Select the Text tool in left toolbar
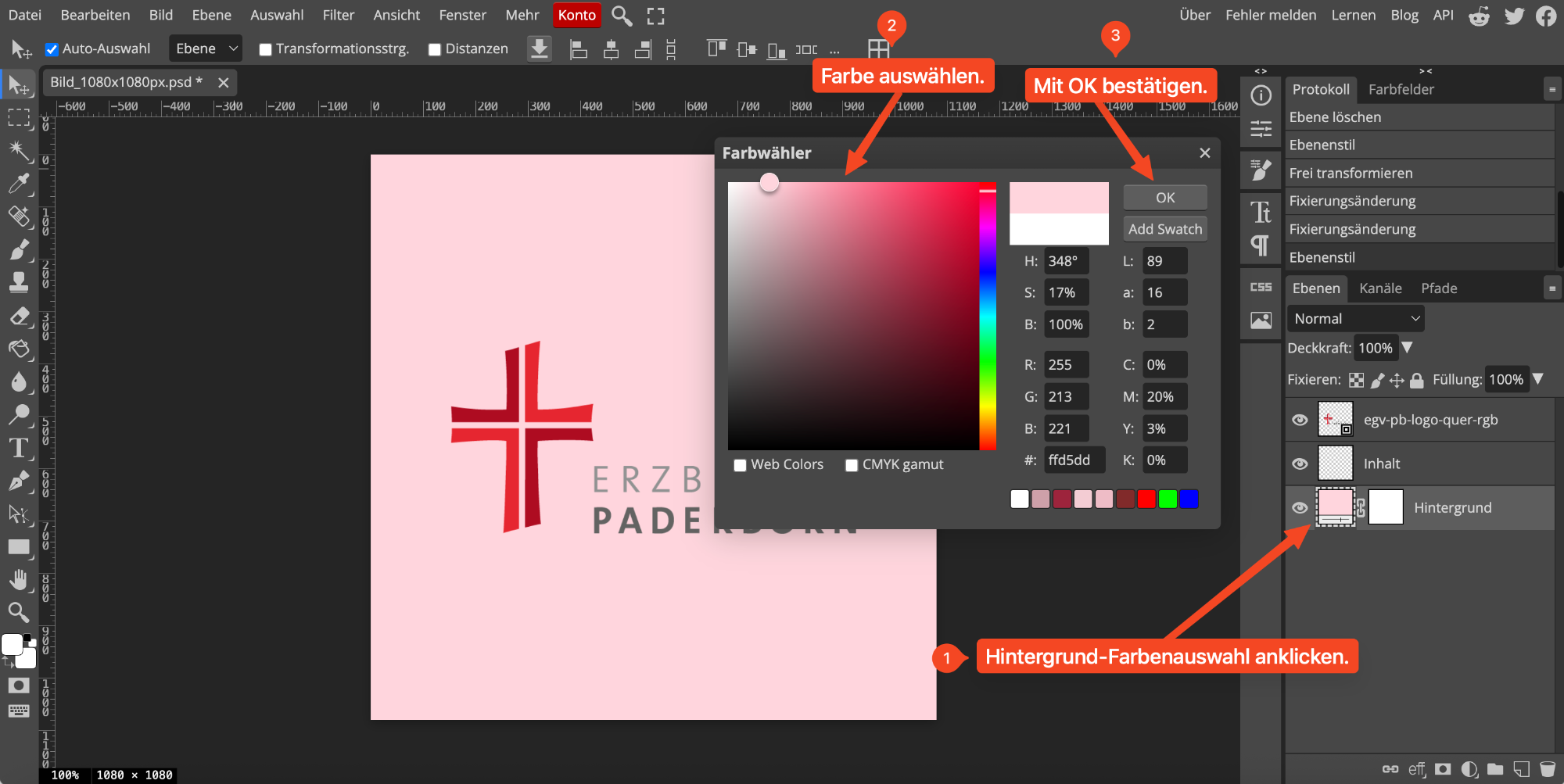 (x=18, y=448)
